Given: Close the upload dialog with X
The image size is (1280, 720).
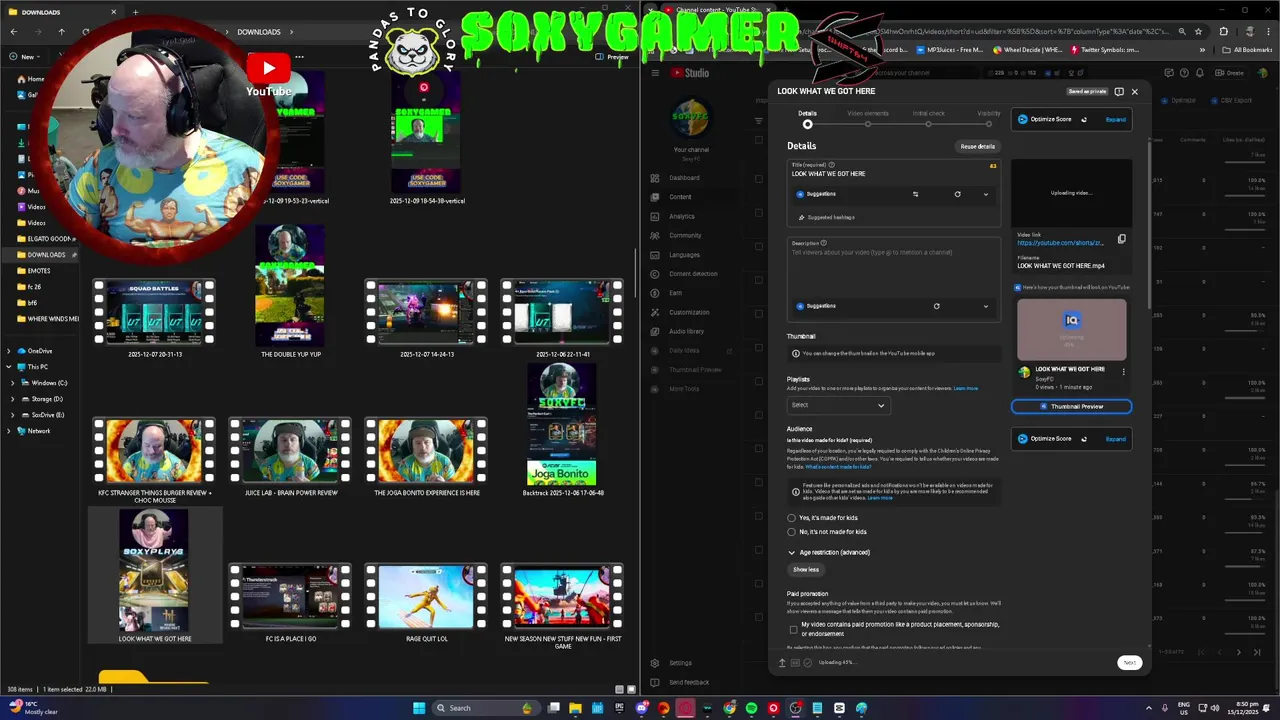Looking at the screenshot, I should [1134, 91].
